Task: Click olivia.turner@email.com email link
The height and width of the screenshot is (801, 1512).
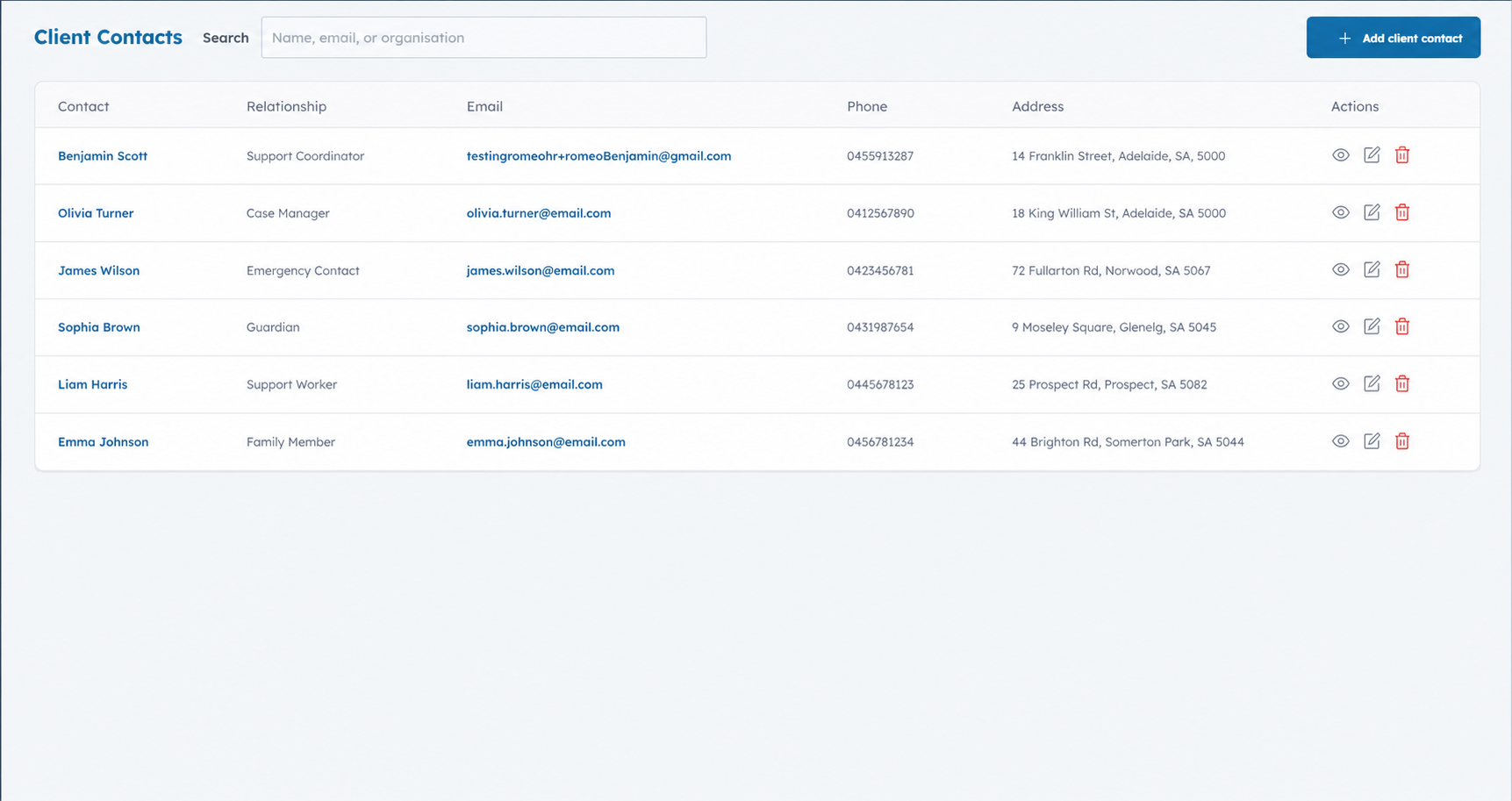Action: 539,213
